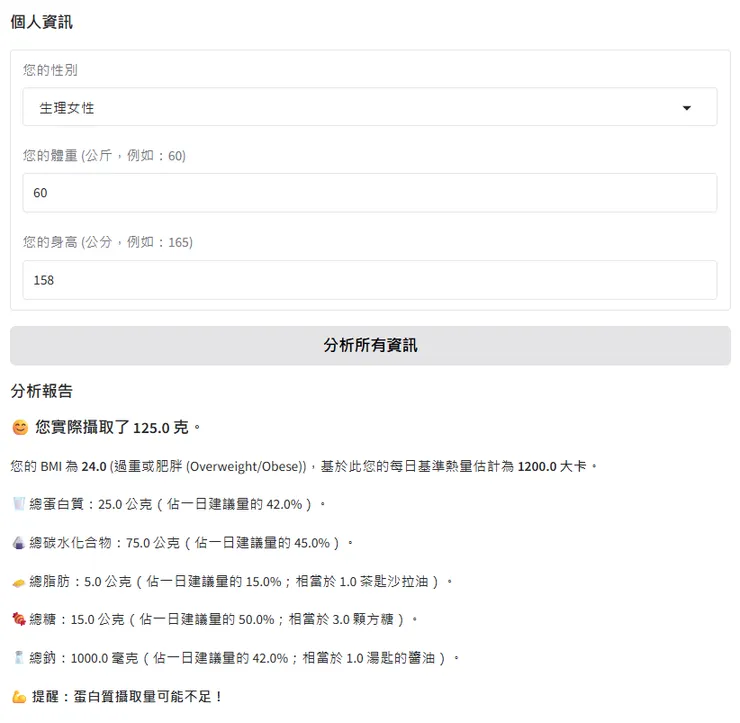This screenshot has width=740, height=723.
Task: Click the glass icon beside 總蛋白質
Action: pos(18,504)
